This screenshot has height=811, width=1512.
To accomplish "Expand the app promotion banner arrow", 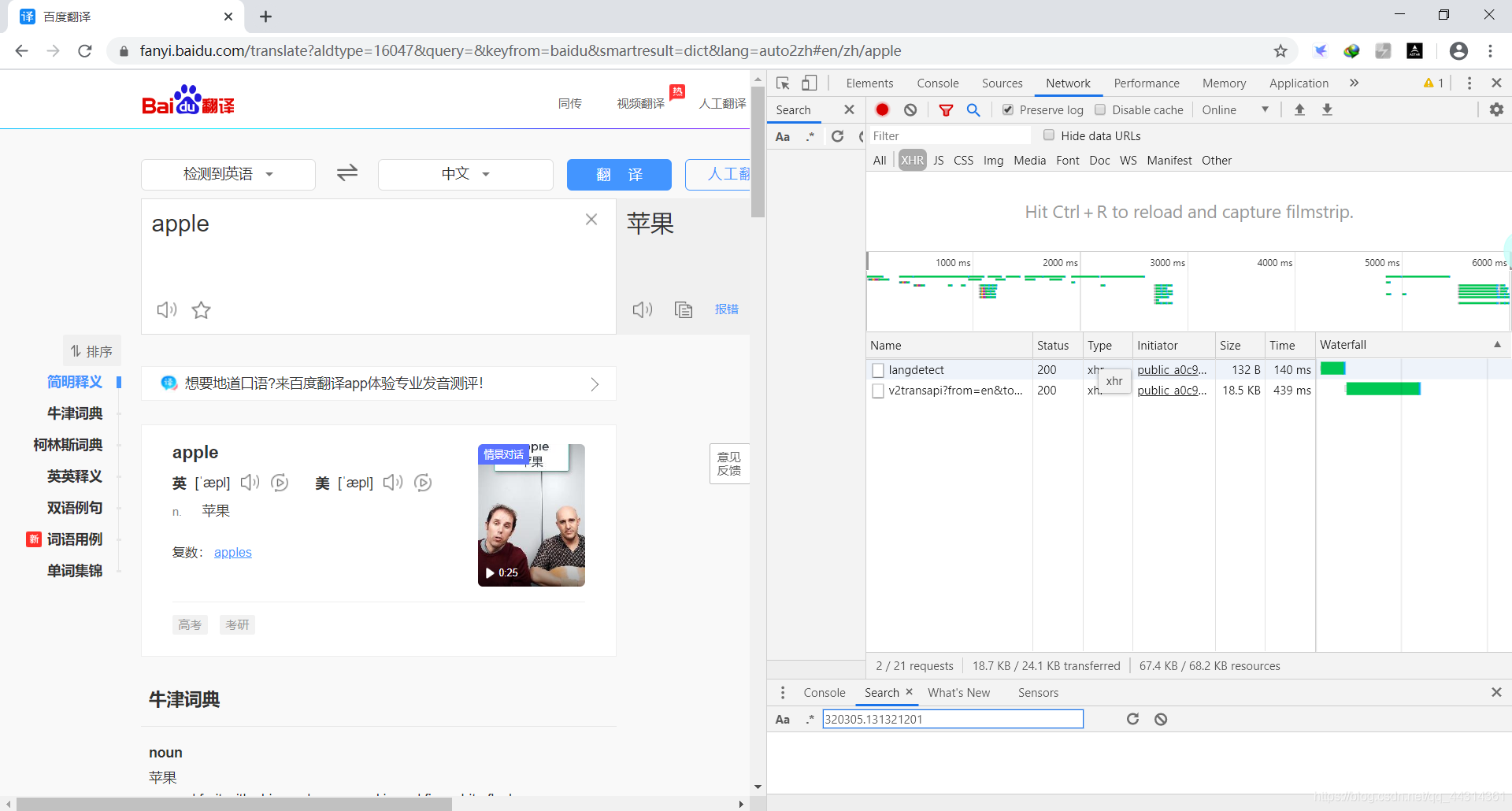I will pos(595,384).
